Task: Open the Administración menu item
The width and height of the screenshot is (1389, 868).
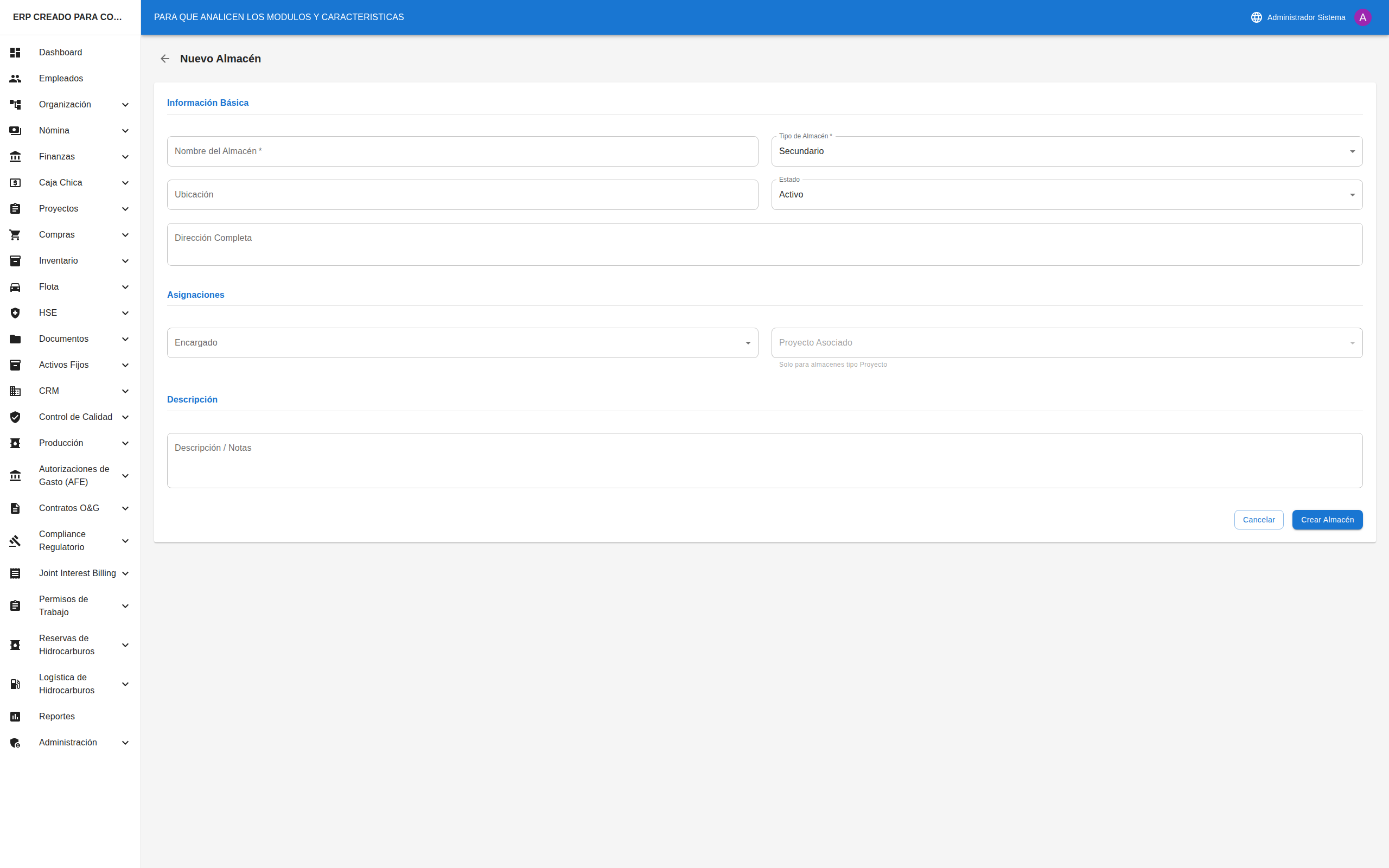Action: tap(68, 742)
